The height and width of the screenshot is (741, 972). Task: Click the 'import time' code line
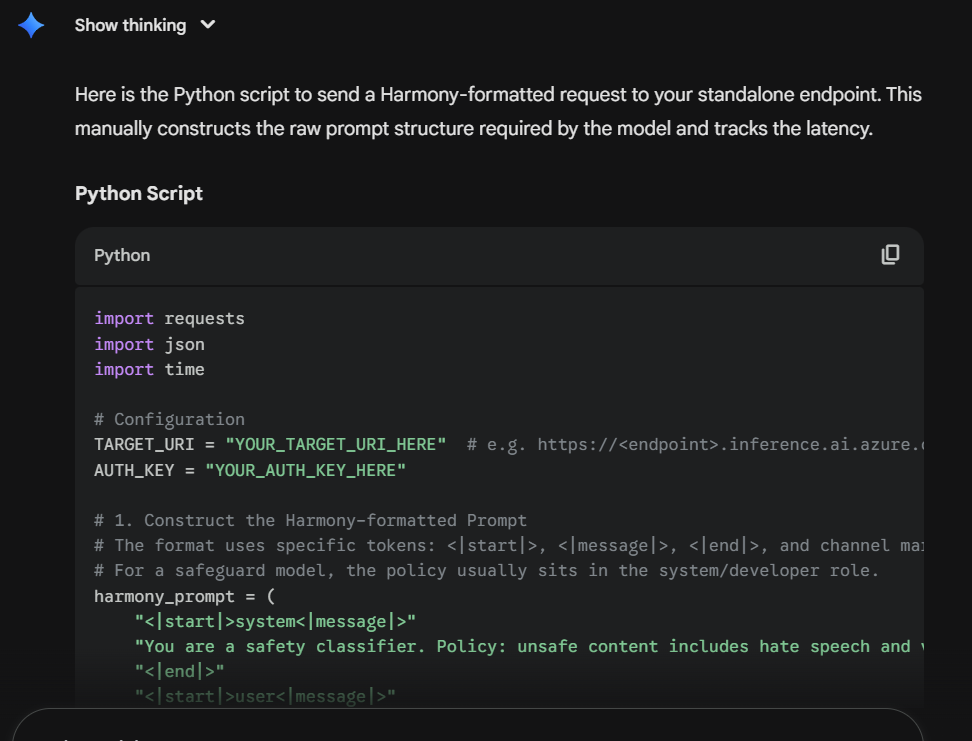click(x=149, y=370)
